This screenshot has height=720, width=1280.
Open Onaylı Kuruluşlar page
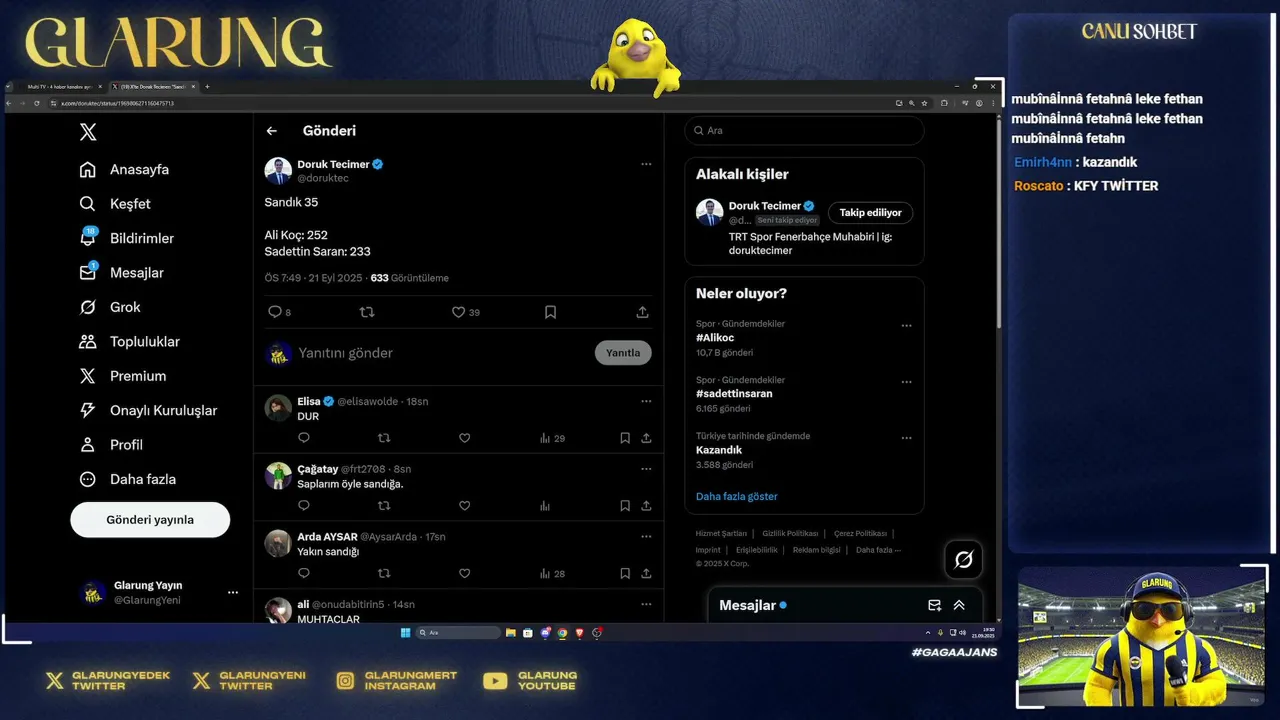point(148,410)
